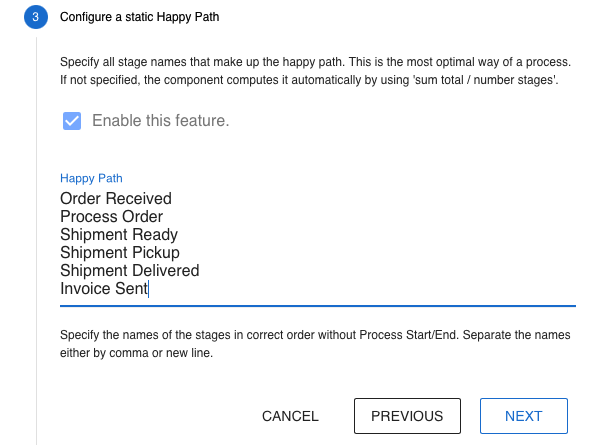Click empty textarea space right of 'Invoice Sent'
Image resolution: width=600 pixels, height=445 pixels.
click(380, 289)
